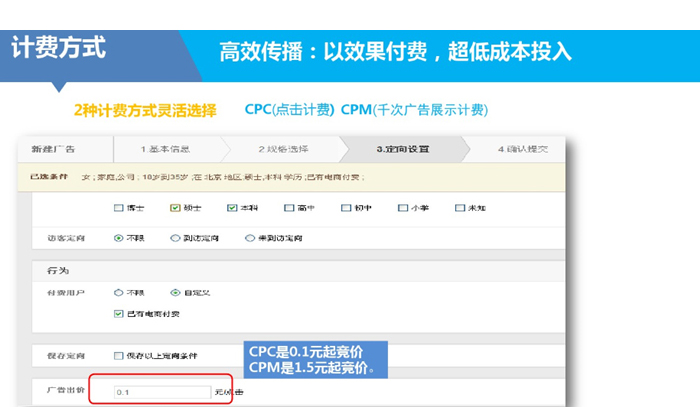
Task: Enable the 高中 education checkbox
Action: [x=288, y=208]
